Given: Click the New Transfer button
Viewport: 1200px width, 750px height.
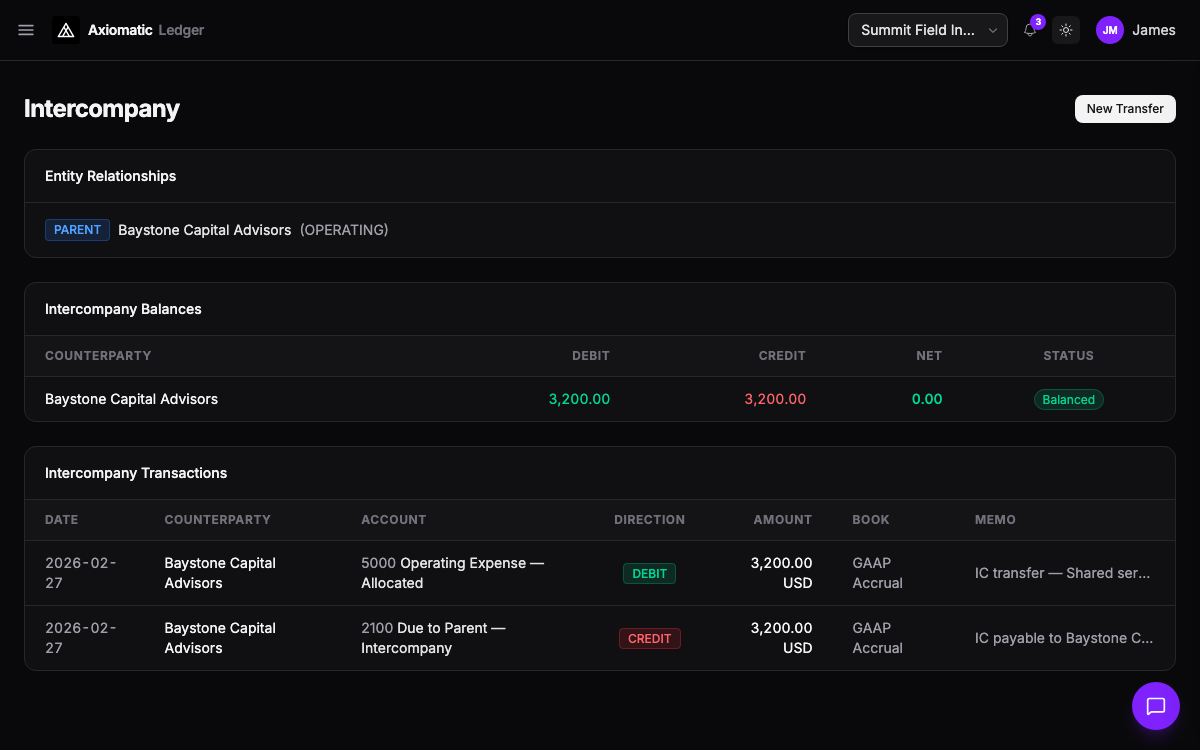Looking at the screenshot, I should point(1125,109).
